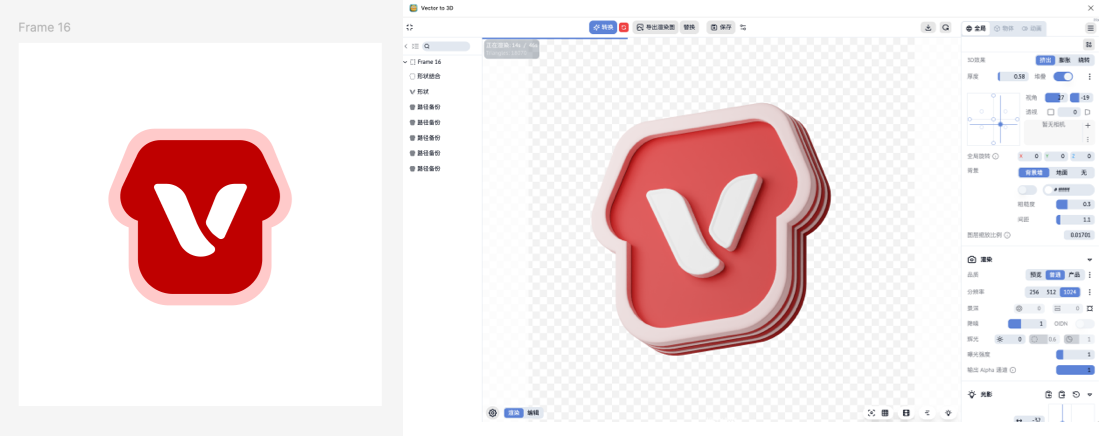1099x436 pixels.
Task: Open the gear settings at viewport bottom left
Action: click(493, 413)
